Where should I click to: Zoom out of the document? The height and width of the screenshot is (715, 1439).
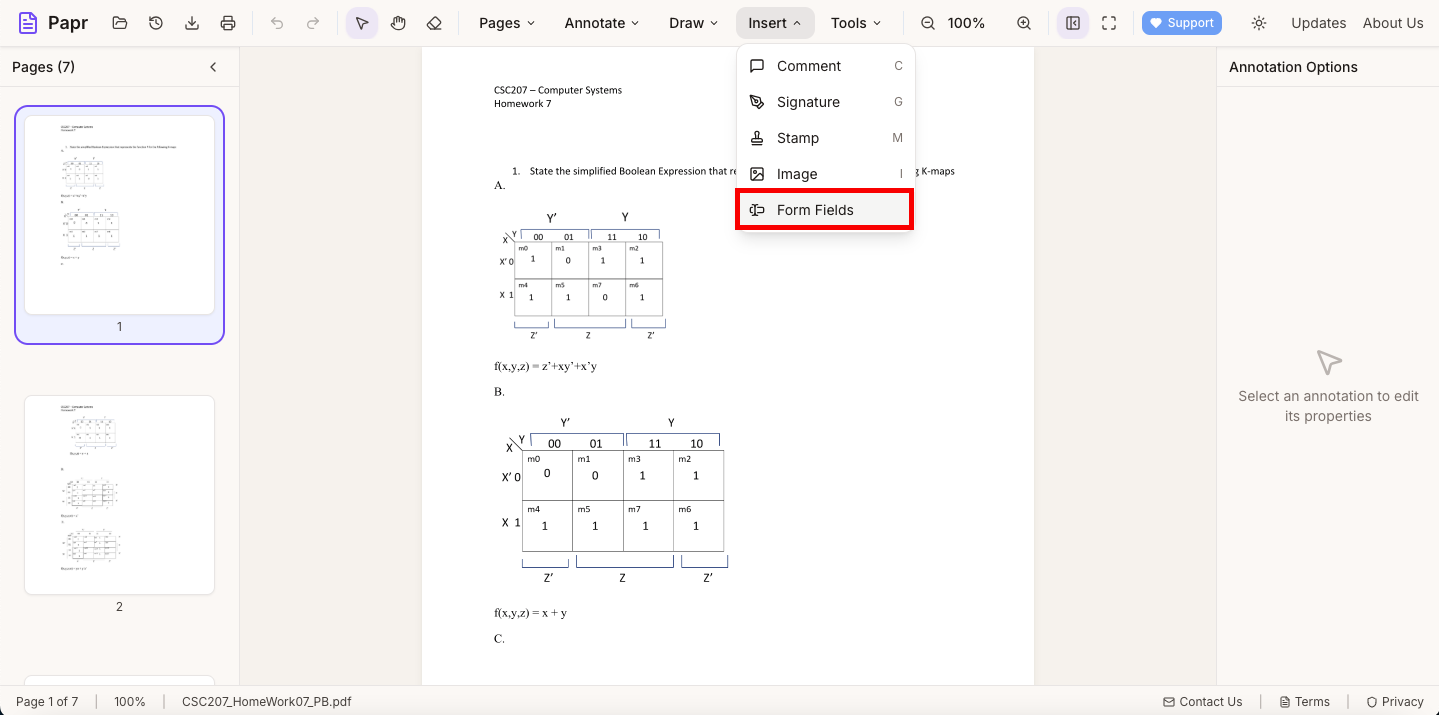tap(927, 22)
